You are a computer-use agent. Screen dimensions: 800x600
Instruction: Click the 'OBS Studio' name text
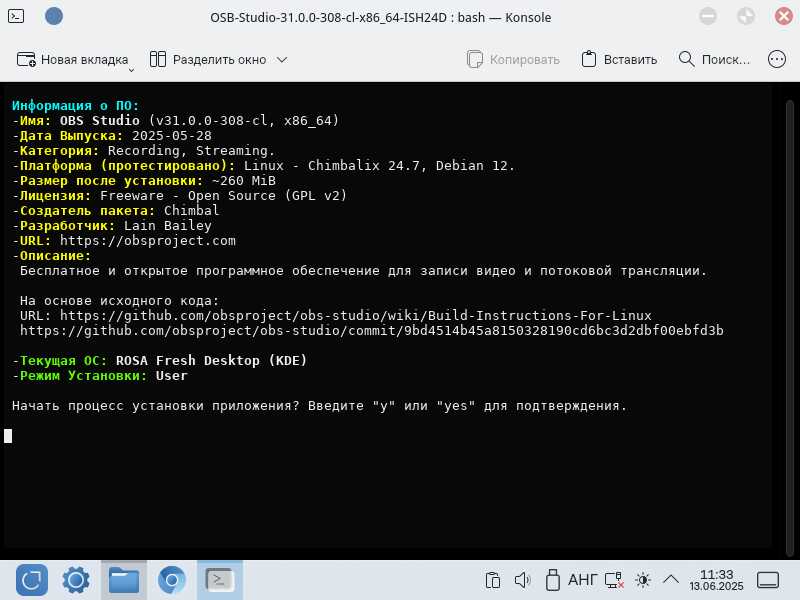99,120
